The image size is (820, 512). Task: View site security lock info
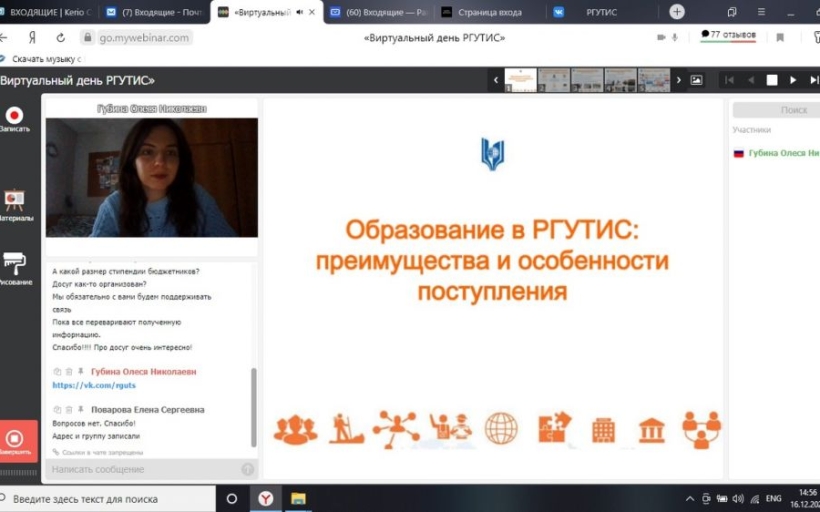tap(88, 38)
